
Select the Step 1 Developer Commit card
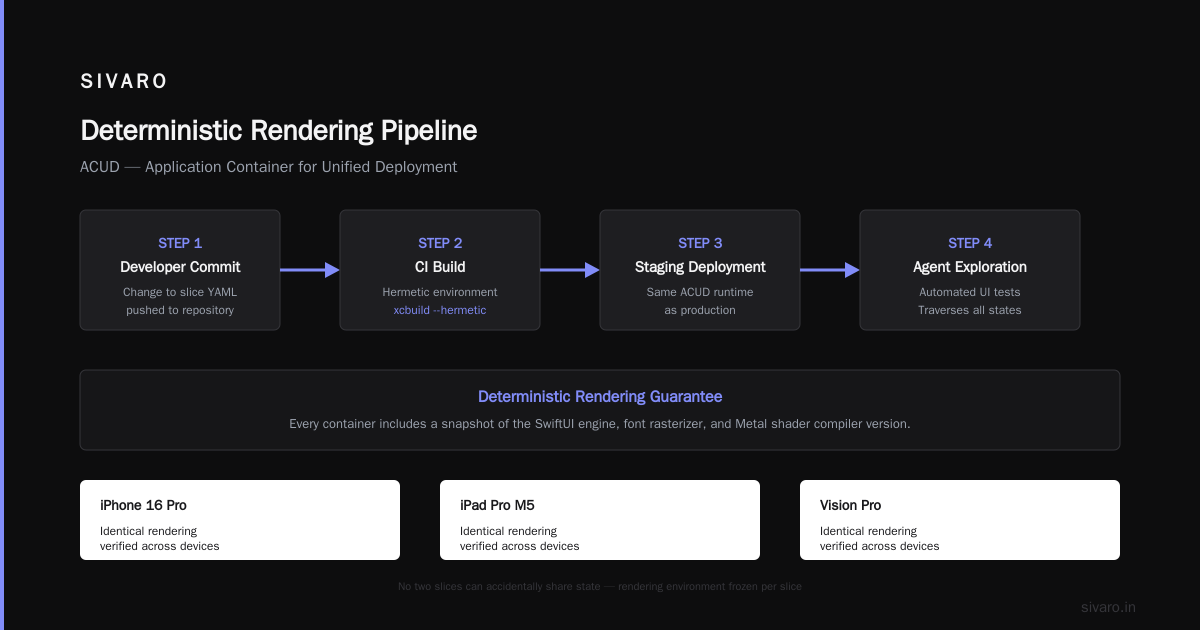(180, 270)
